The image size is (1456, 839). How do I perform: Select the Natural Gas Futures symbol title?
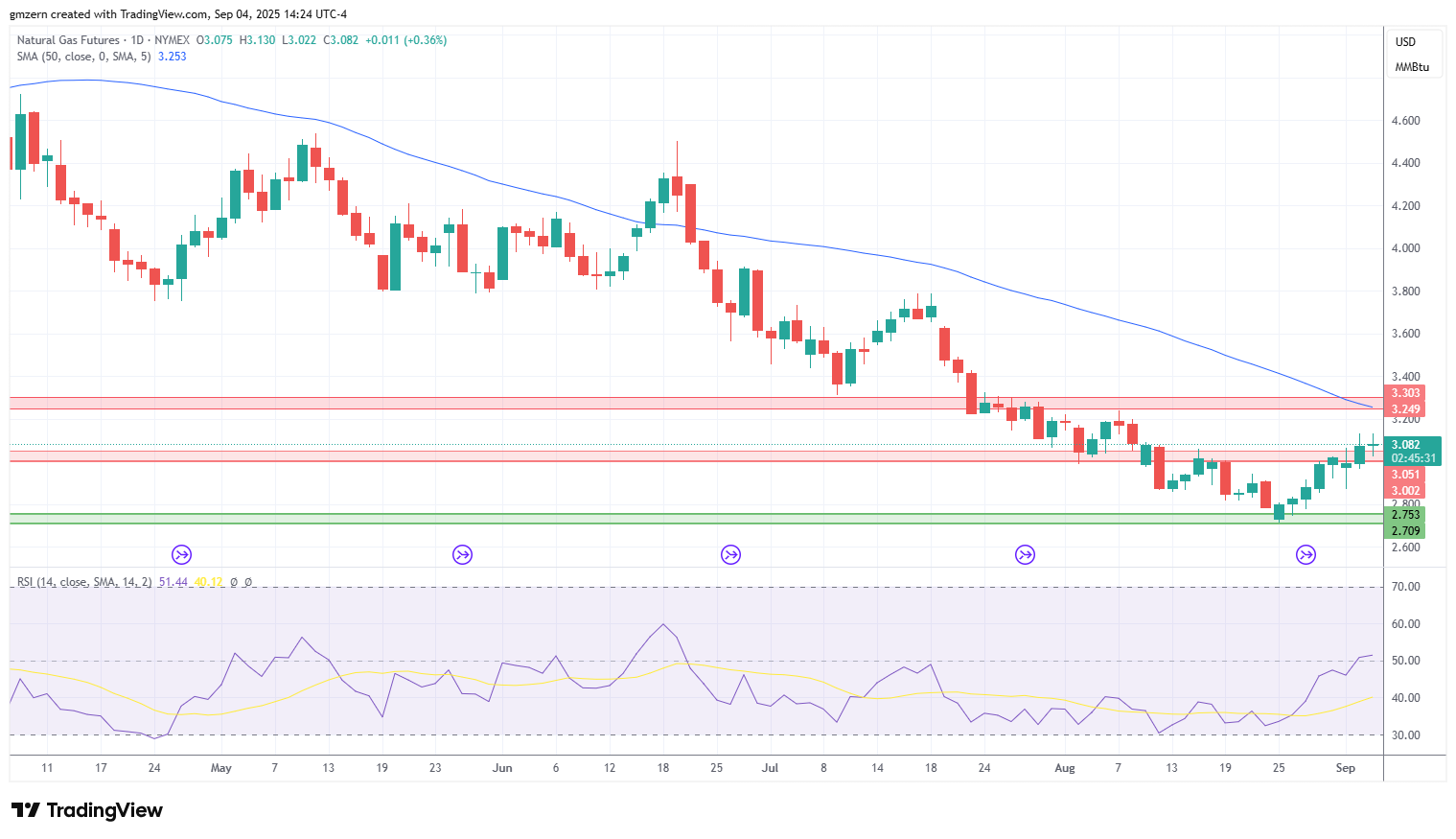(x=68, y=40)
